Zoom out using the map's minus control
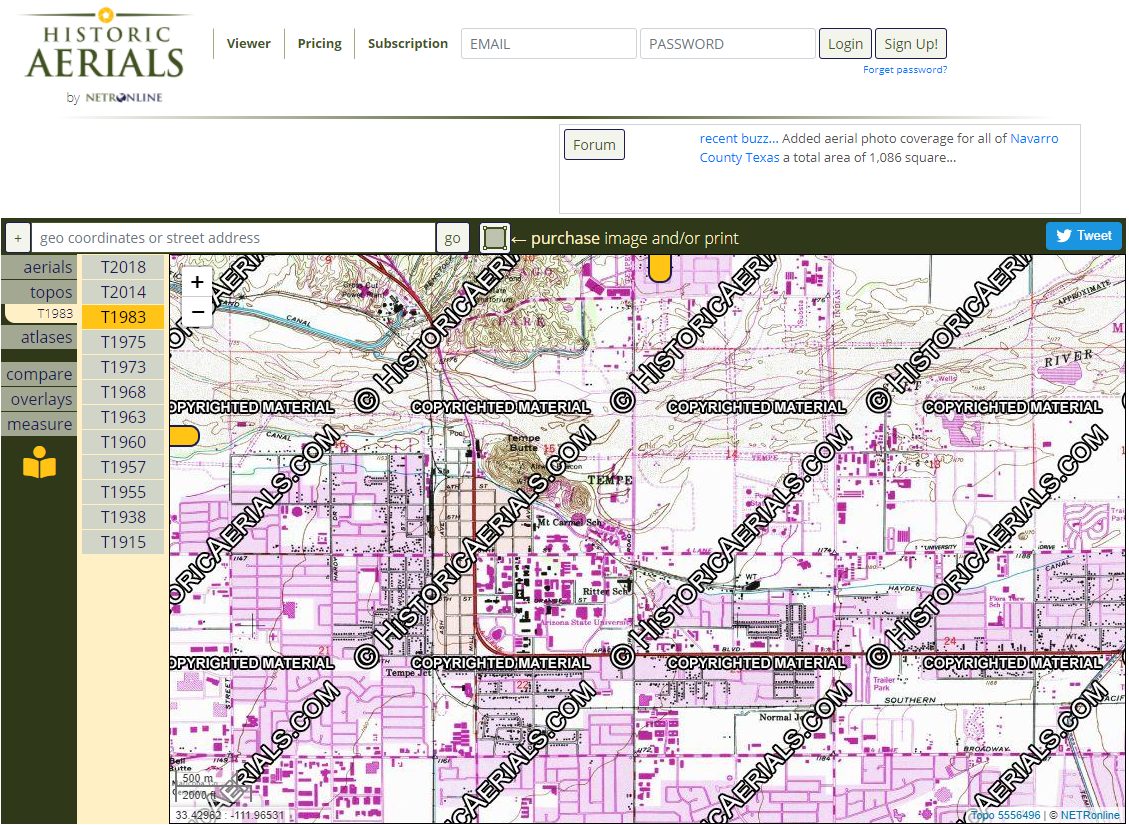The image size is (1129, 825). (x=197, y=312)
